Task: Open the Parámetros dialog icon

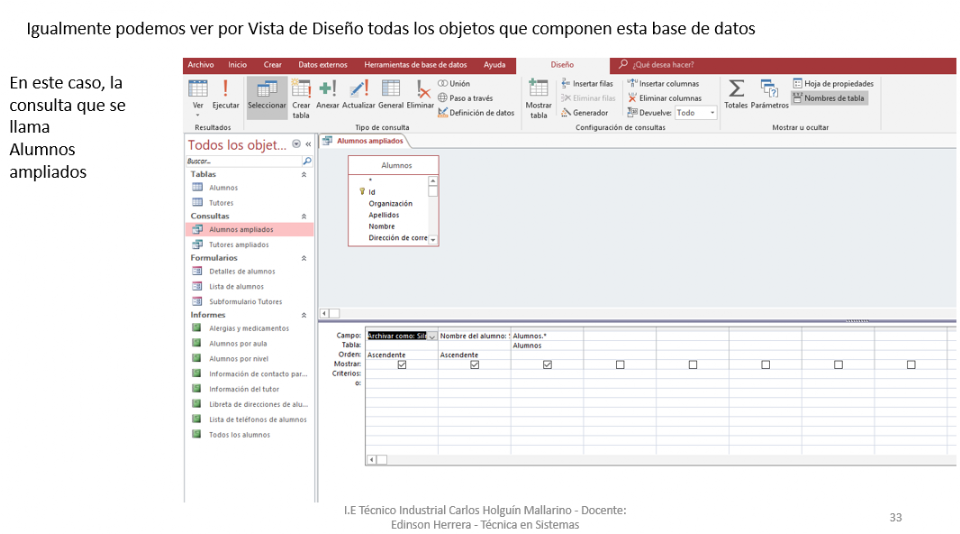Action: pos(769,90)
